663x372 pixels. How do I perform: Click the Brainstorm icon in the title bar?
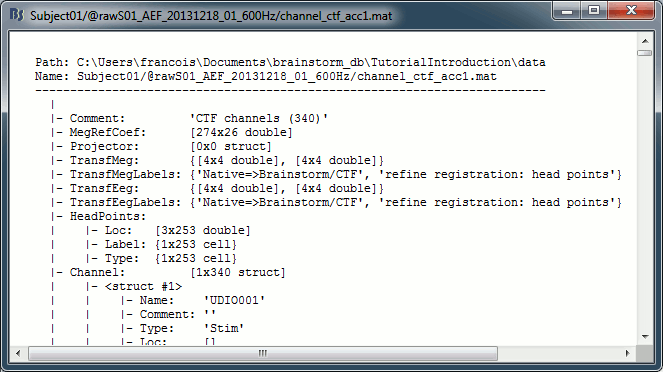point(16,15)
